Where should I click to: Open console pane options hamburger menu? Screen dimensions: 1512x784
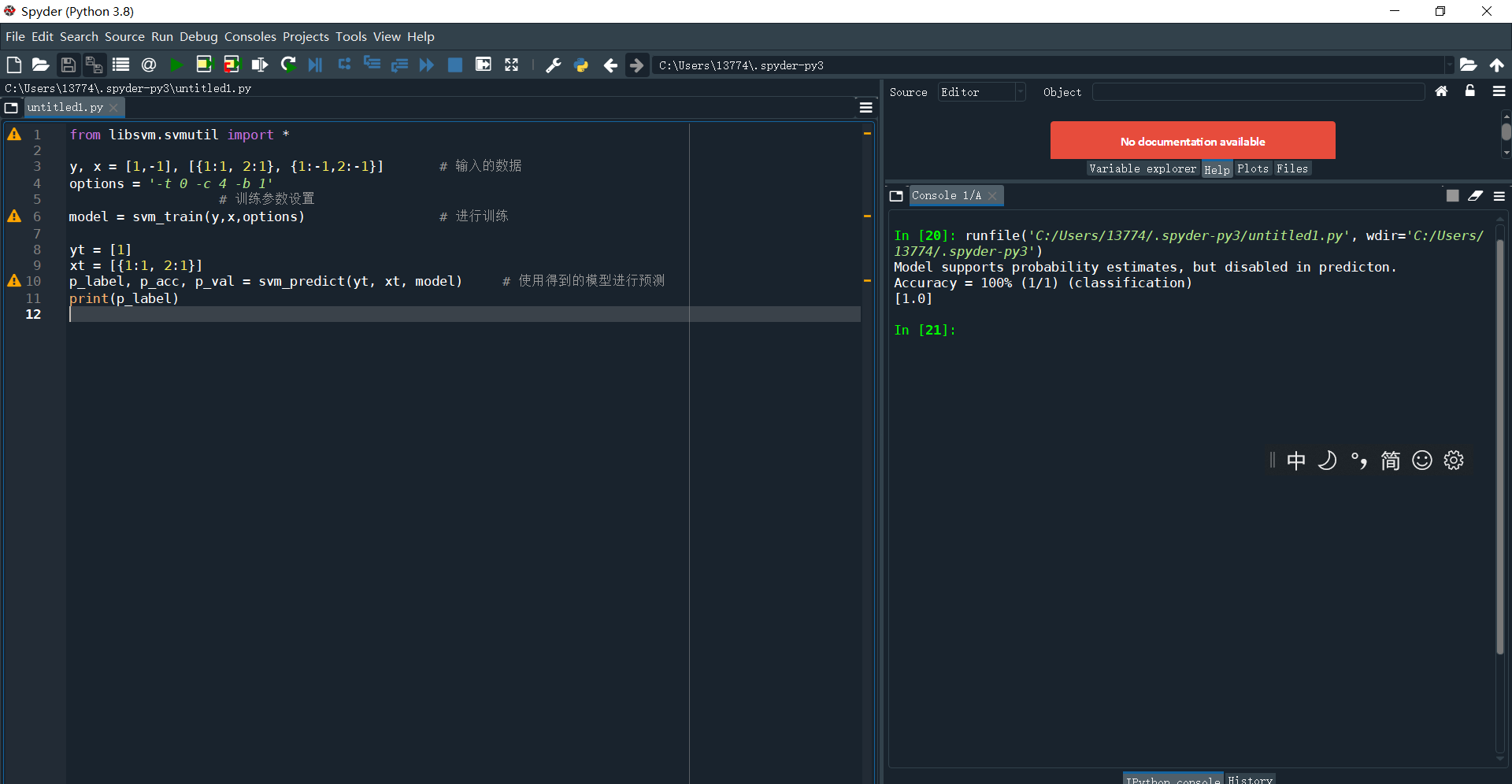point(1499,196)
